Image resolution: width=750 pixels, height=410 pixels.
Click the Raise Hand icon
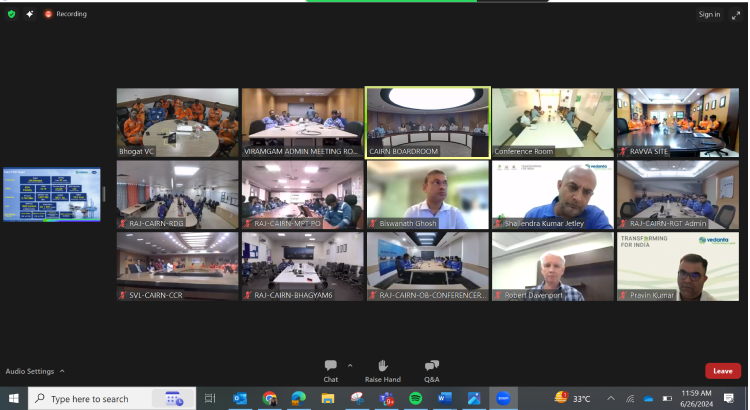point(382,366)
